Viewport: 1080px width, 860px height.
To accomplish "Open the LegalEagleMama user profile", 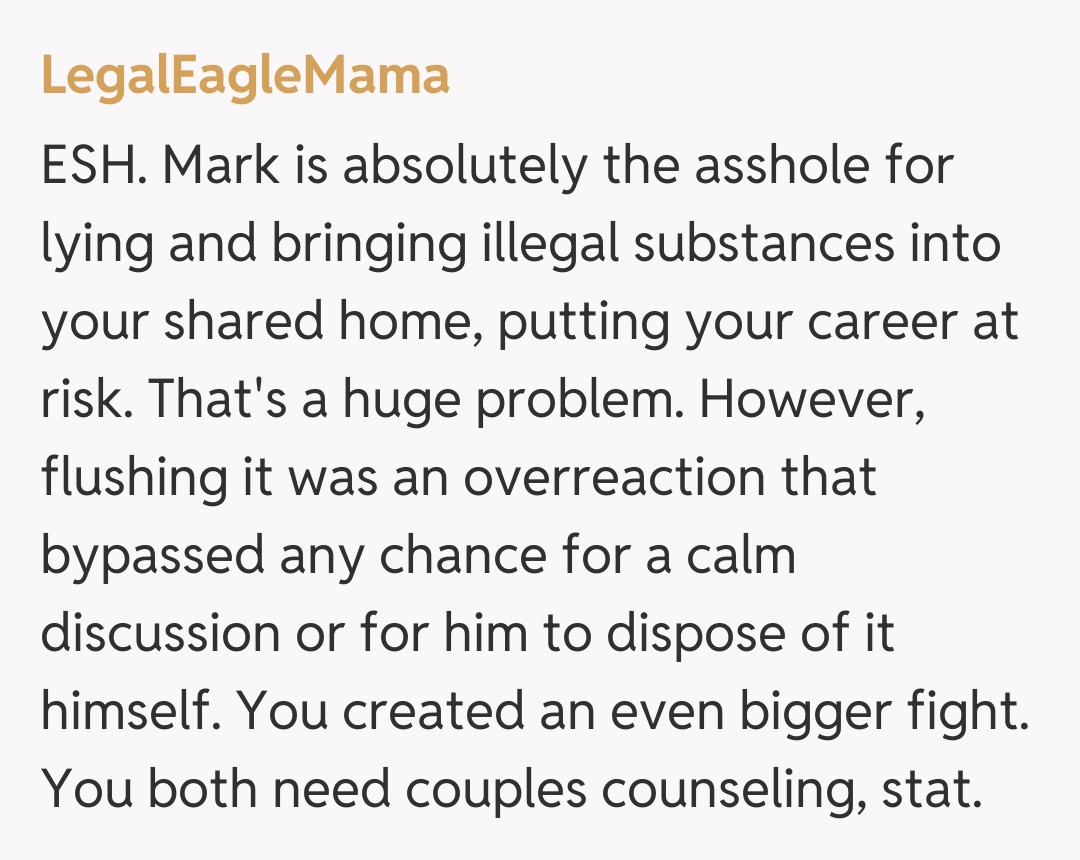I will (245, 77).
